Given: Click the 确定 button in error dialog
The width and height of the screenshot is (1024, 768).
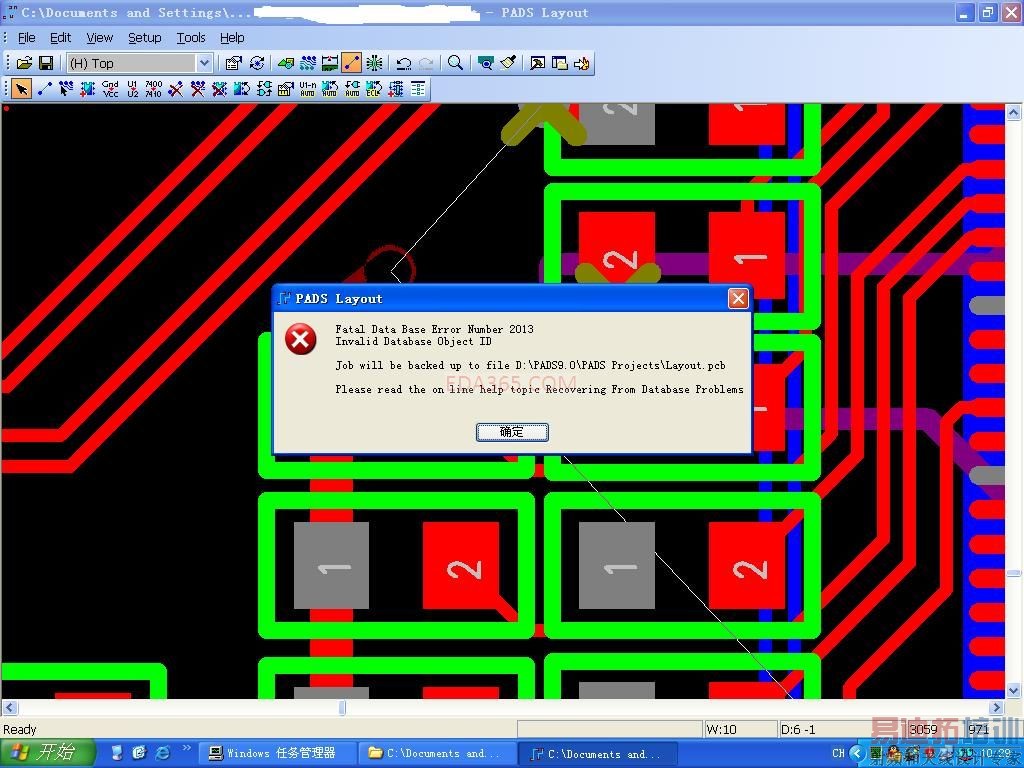Looking at the screenshot, I should 512,432.
